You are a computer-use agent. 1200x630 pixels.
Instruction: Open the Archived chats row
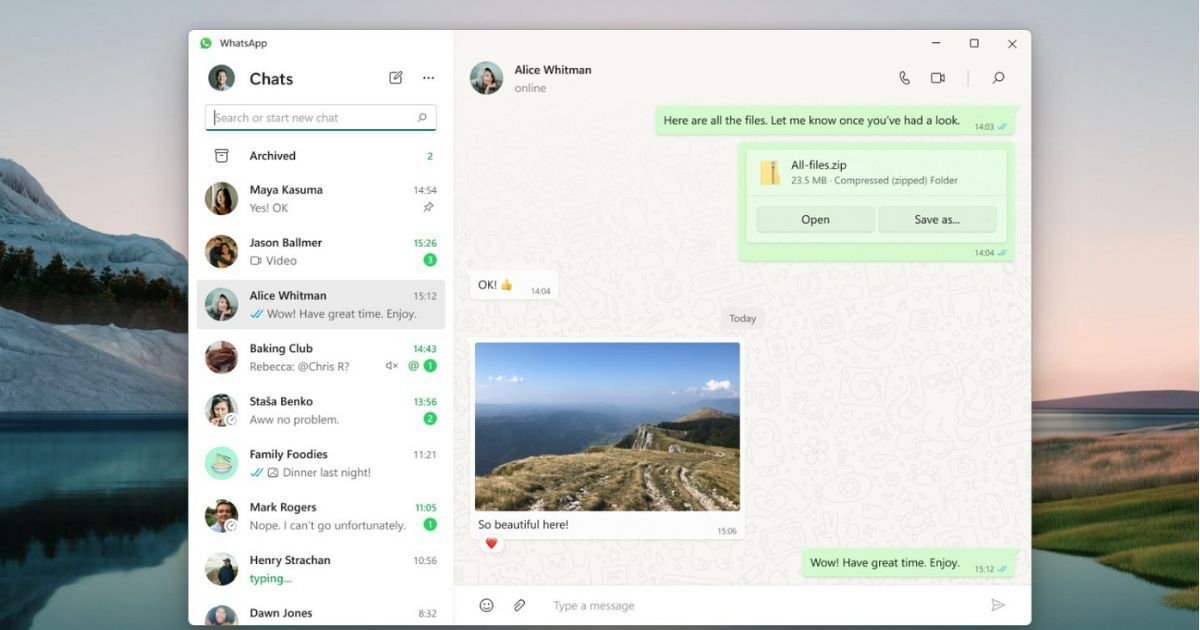321,156
